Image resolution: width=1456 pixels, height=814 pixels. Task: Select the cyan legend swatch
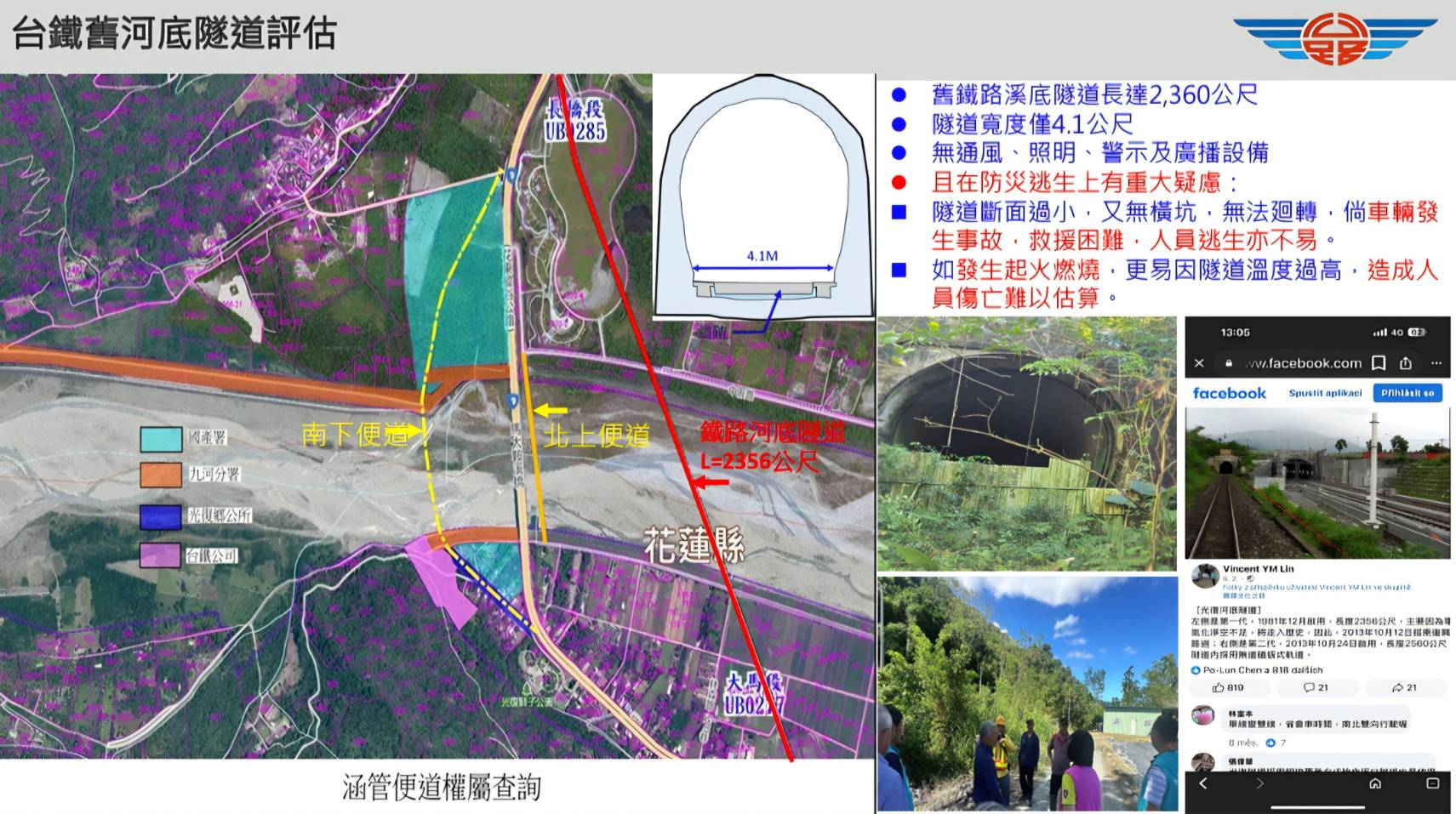coord(161,438)
